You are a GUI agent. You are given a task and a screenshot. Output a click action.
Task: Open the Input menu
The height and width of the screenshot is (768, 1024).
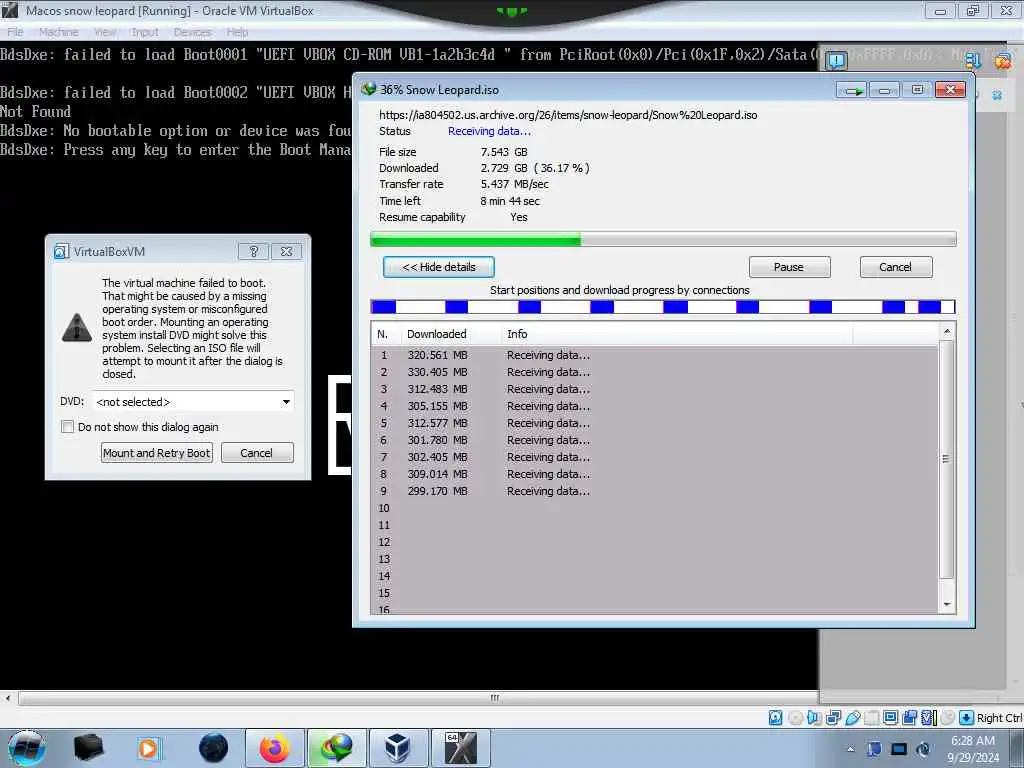[x=144, y=32]
